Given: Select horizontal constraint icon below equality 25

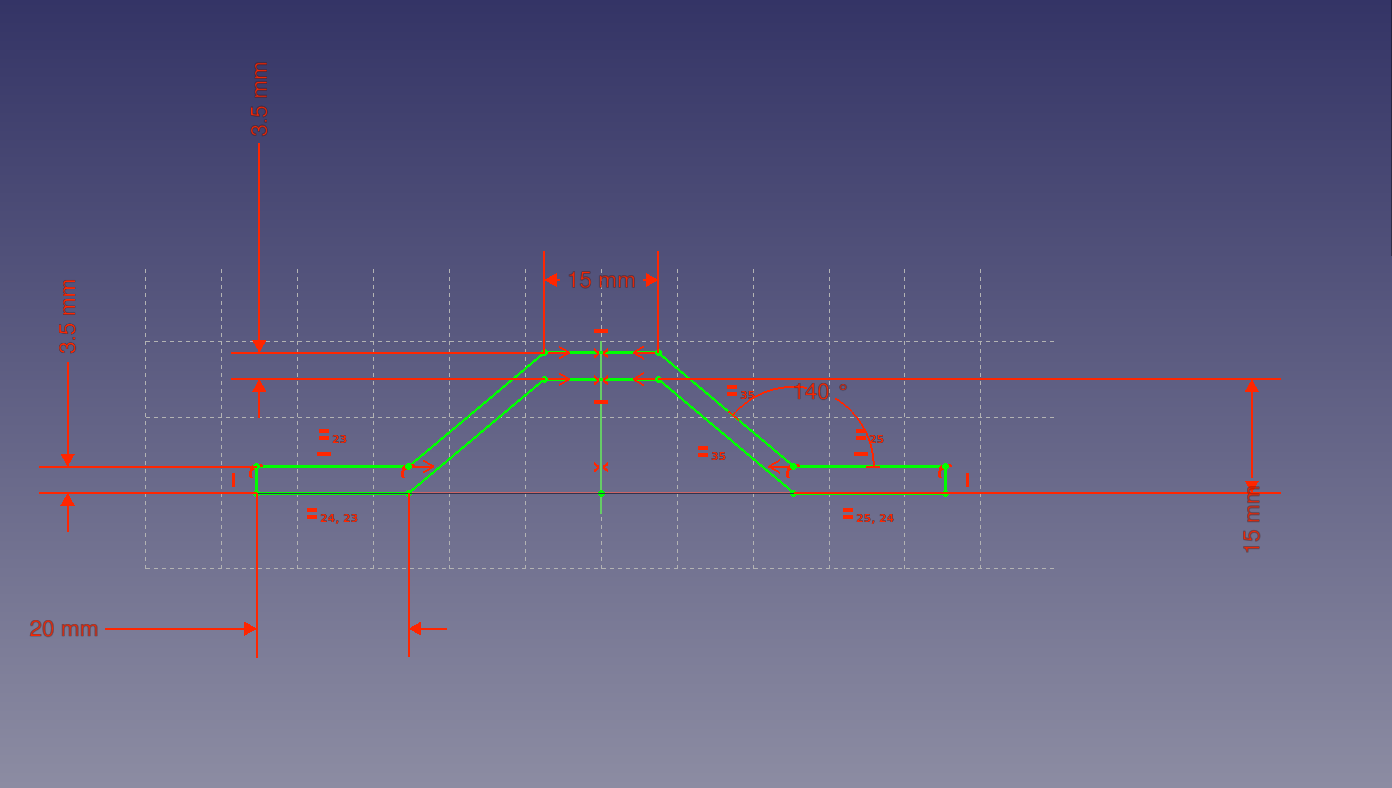Looking at the screenshot, I should coord(861,454).
